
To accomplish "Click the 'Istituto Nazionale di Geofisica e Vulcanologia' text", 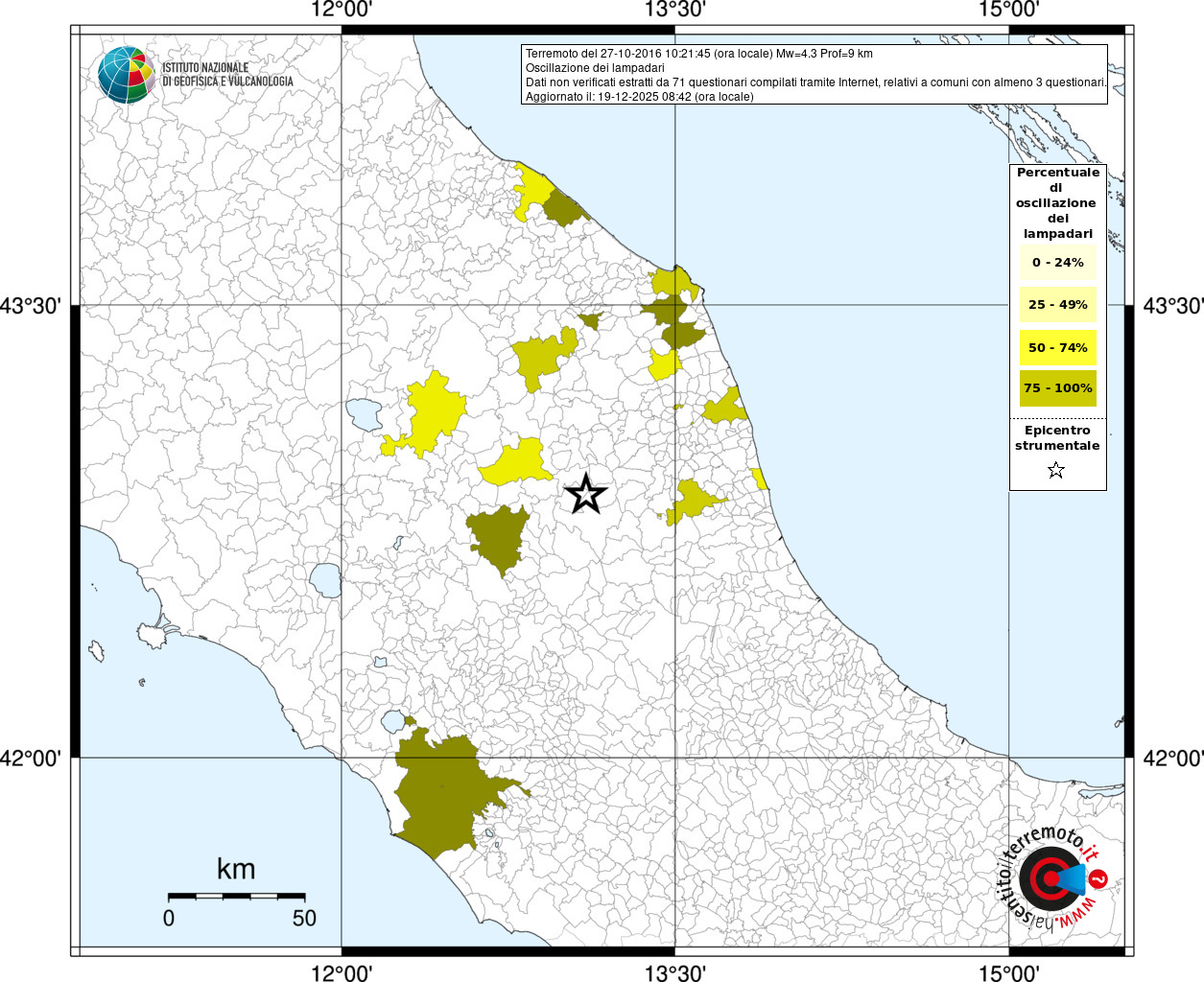I will click(227, 75).
